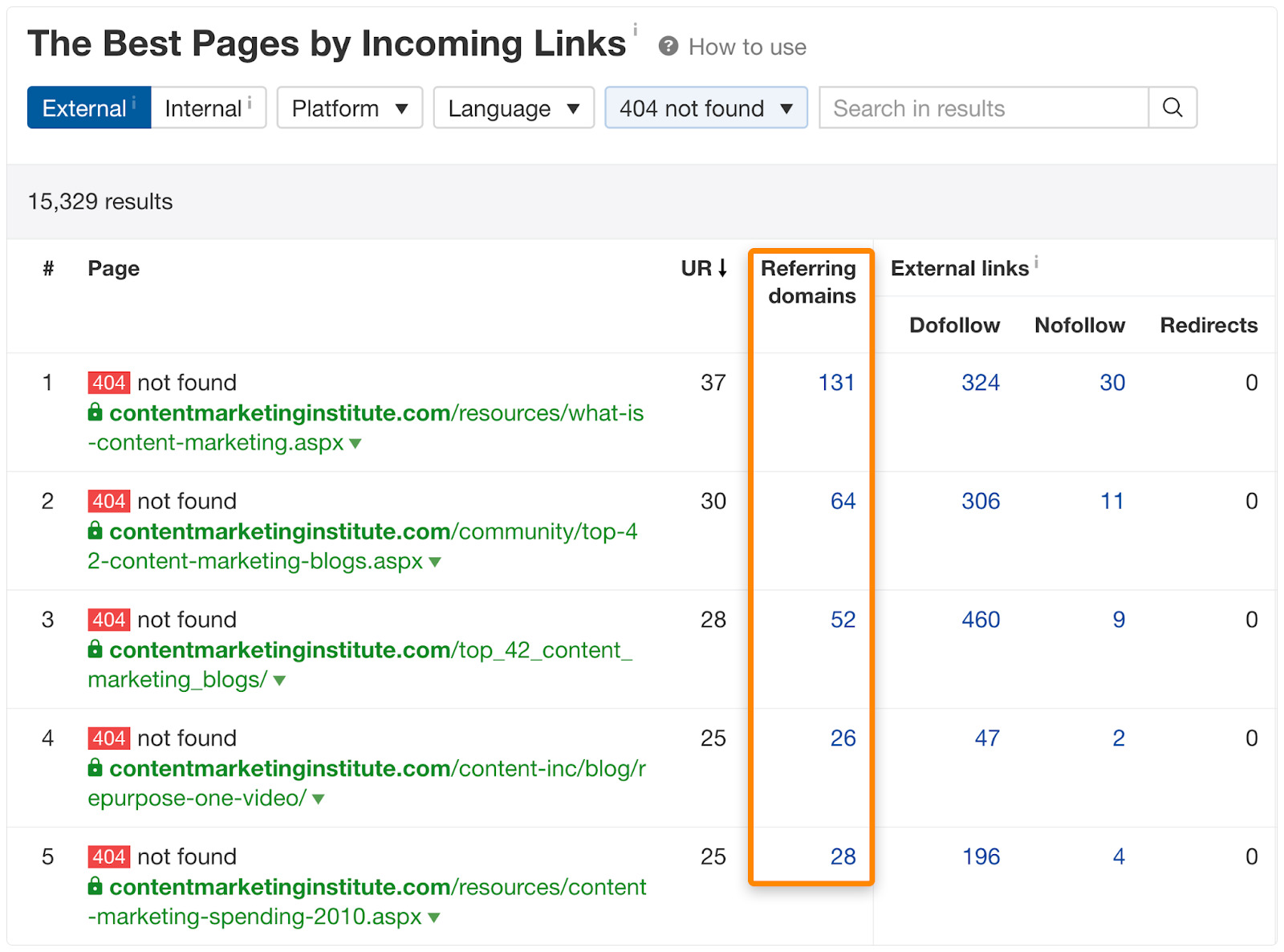Click the info icon beside the page title
This screenshot has height=952, width=1284.
click(635, 30)
